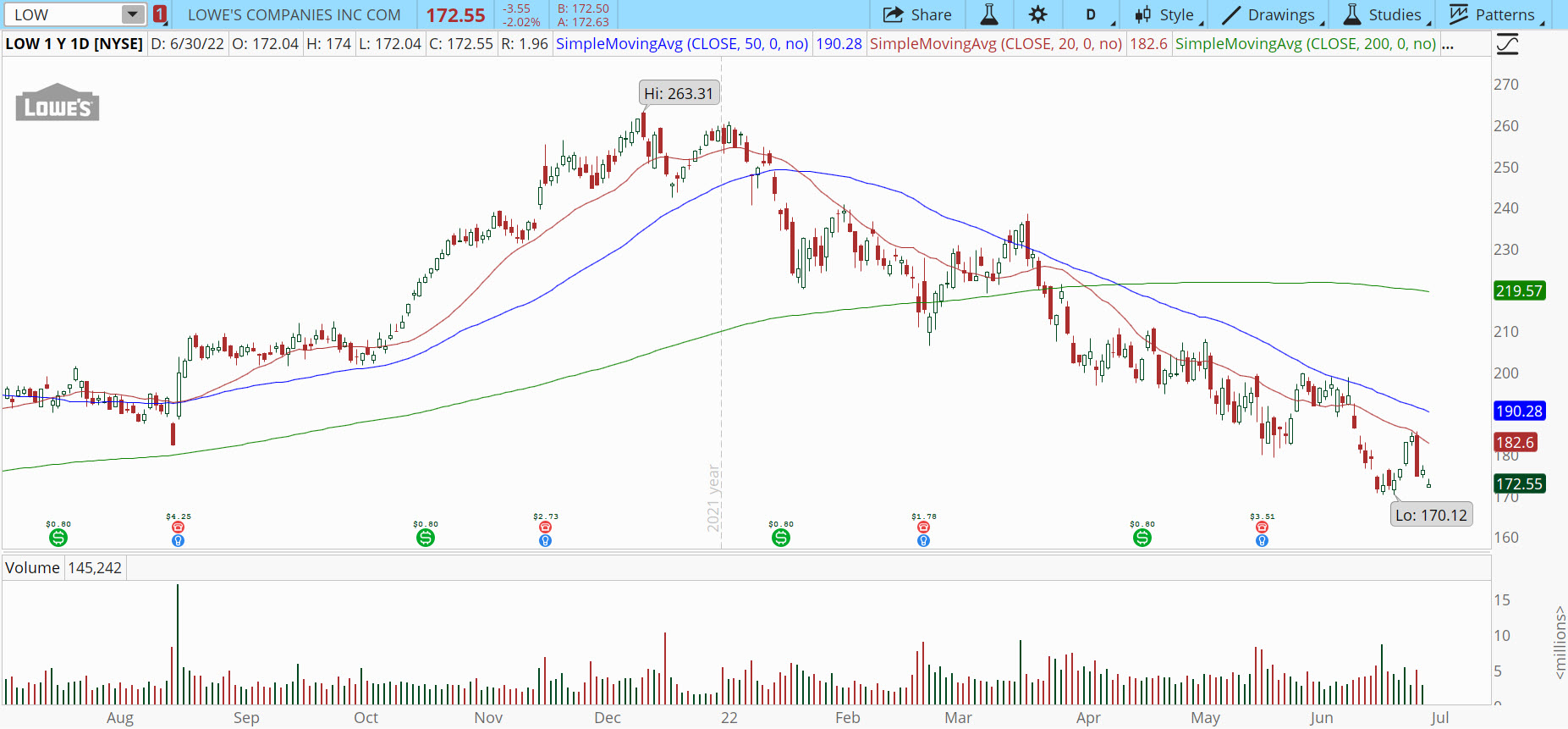1568x729 pixels.
Task: Click the volume value 145,242
Action: 95,567
